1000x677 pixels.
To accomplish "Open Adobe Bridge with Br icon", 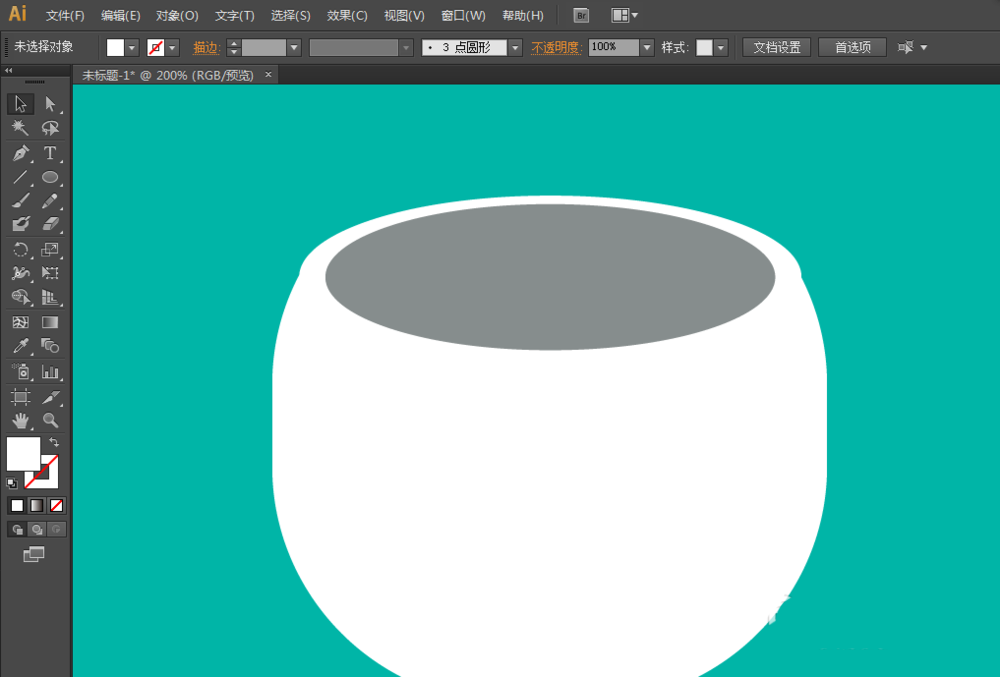I will pyautogui.click(x=581, y=16).
